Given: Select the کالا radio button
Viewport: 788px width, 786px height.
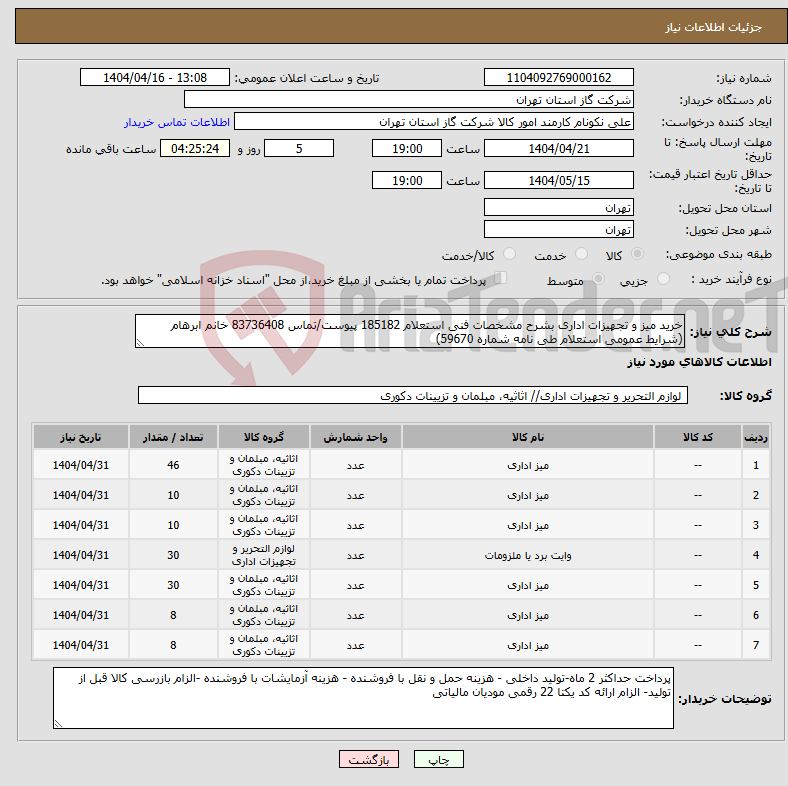Looking at the screenshot, I should (637, 254).
